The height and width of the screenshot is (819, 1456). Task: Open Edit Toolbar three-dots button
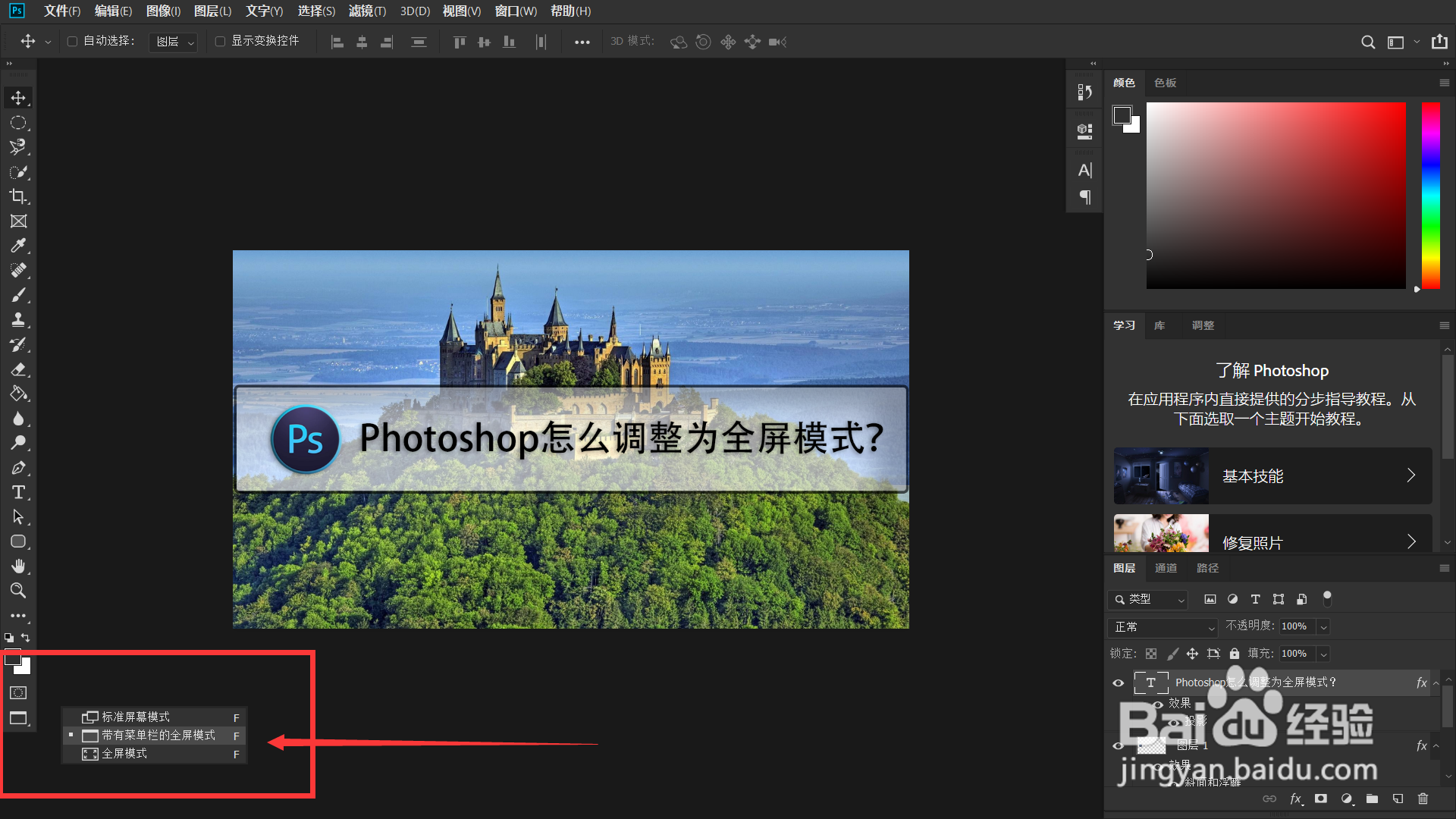(18, 616)
